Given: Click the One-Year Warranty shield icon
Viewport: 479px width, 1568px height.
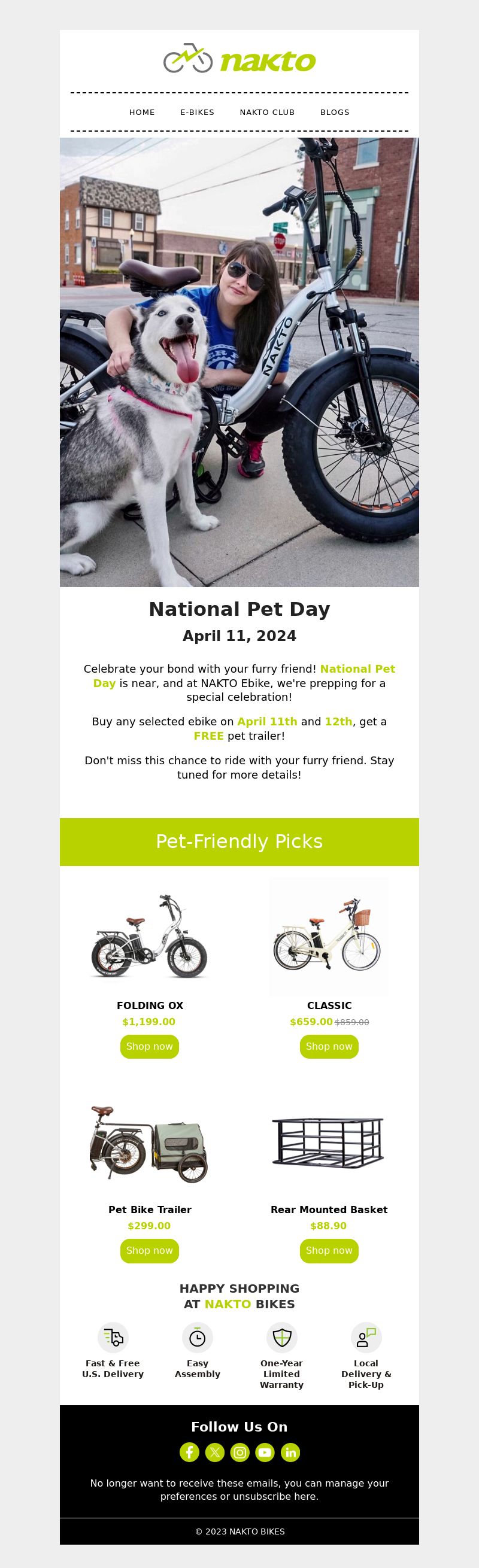Looking at the screenshot, I should [282, 1338].
